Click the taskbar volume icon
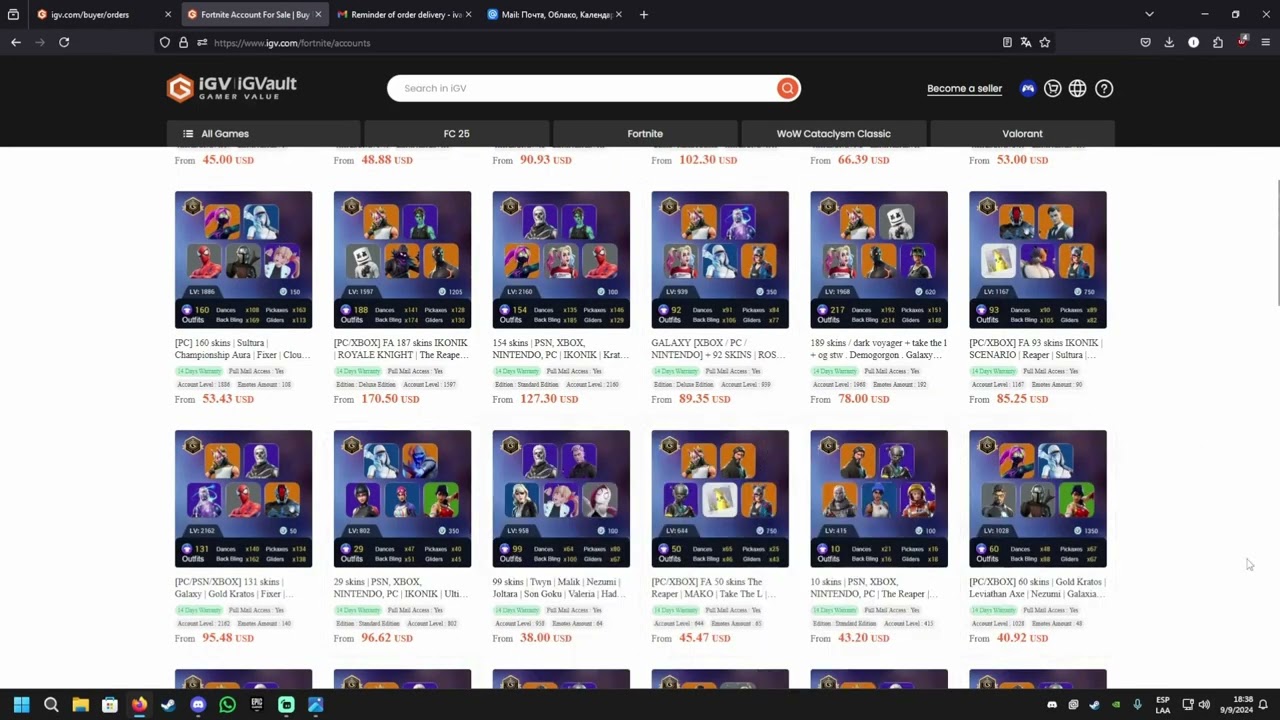1280x720 pixels. (1204, 705)
